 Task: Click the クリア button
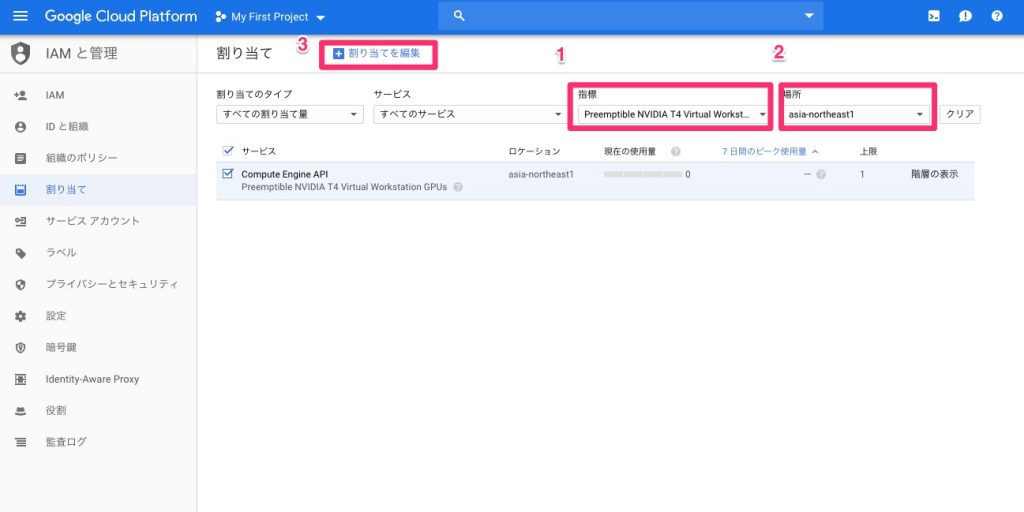pos(960,114)
